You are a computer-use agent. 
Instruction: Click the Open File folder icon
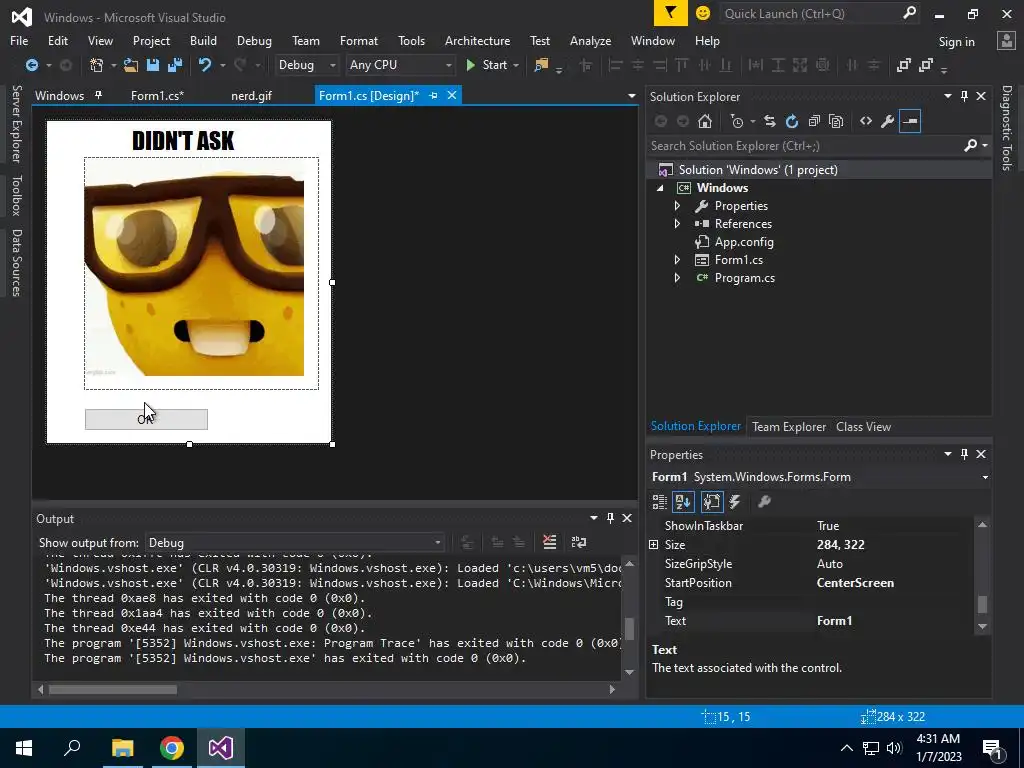click(131, 65)
